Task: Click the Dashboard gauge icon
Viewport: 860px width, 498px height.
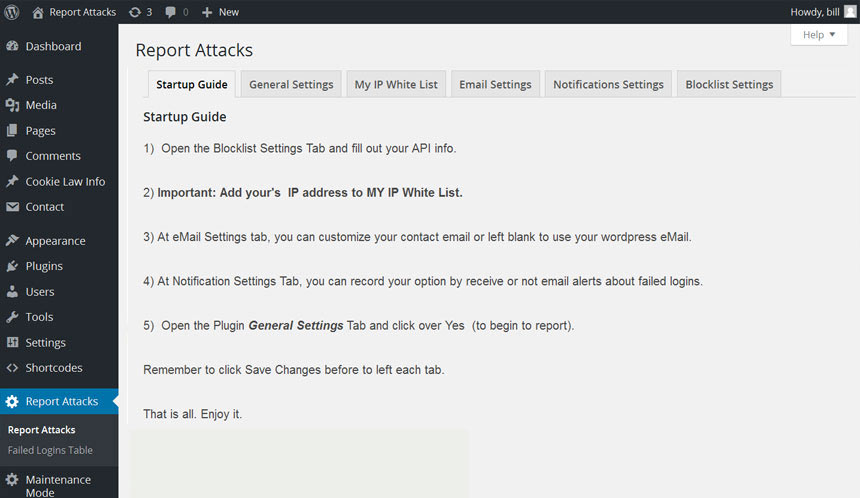Action: (12, 46)
